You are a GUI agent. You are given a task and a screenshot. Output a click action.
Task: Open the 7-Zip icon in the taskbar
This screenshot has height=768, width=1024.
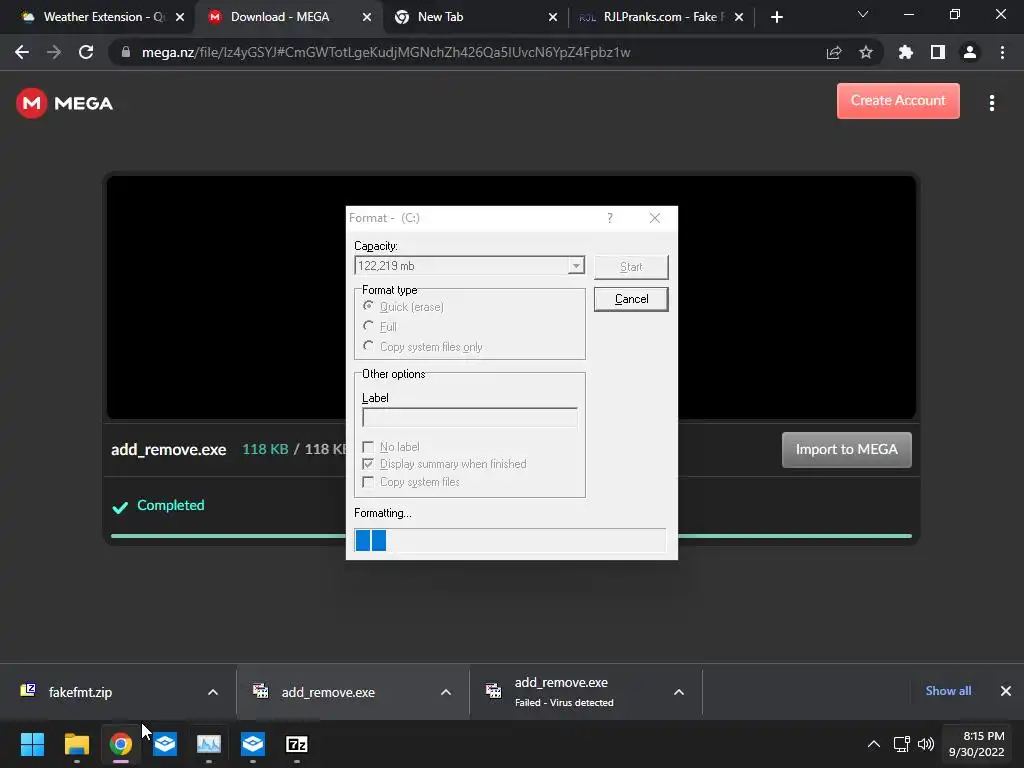(x=296, y=744)
